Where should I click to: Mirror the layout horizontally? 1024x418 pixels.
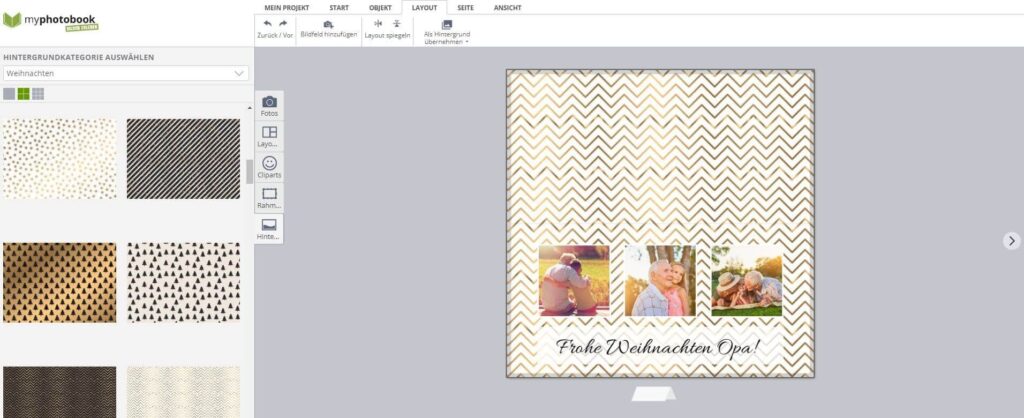[377, 24]
